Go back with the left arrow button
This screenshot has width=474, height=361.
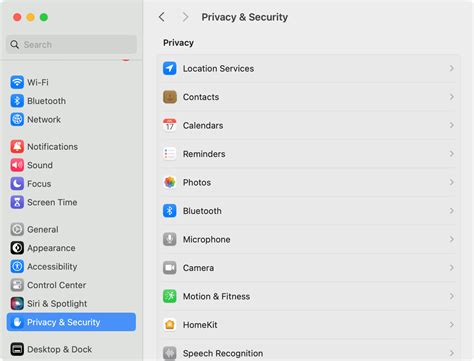click(162, 17)
